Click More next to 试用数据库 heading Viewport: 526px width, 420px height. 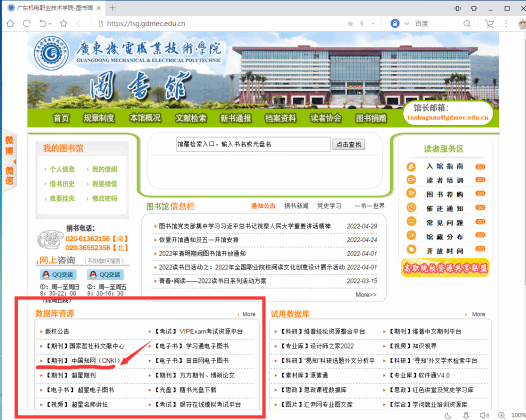(x=478, y=314)
